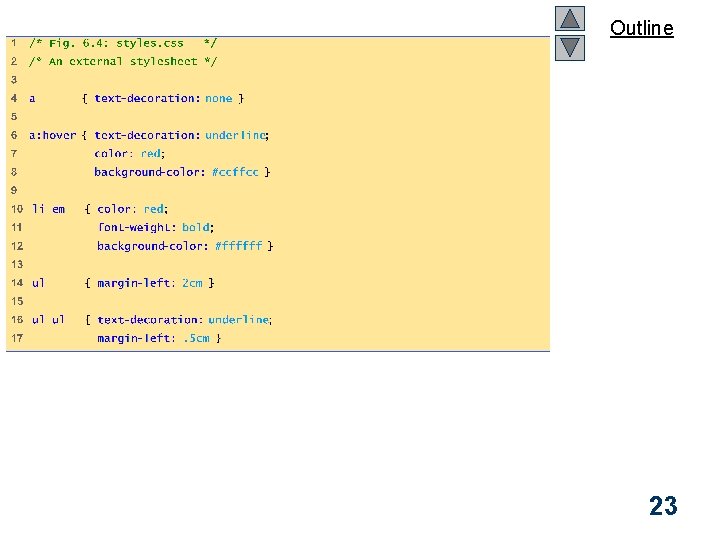Click the down arrow navigation icon
The width and height of the screenshot is (720, 540).
[x=569, y=48]
